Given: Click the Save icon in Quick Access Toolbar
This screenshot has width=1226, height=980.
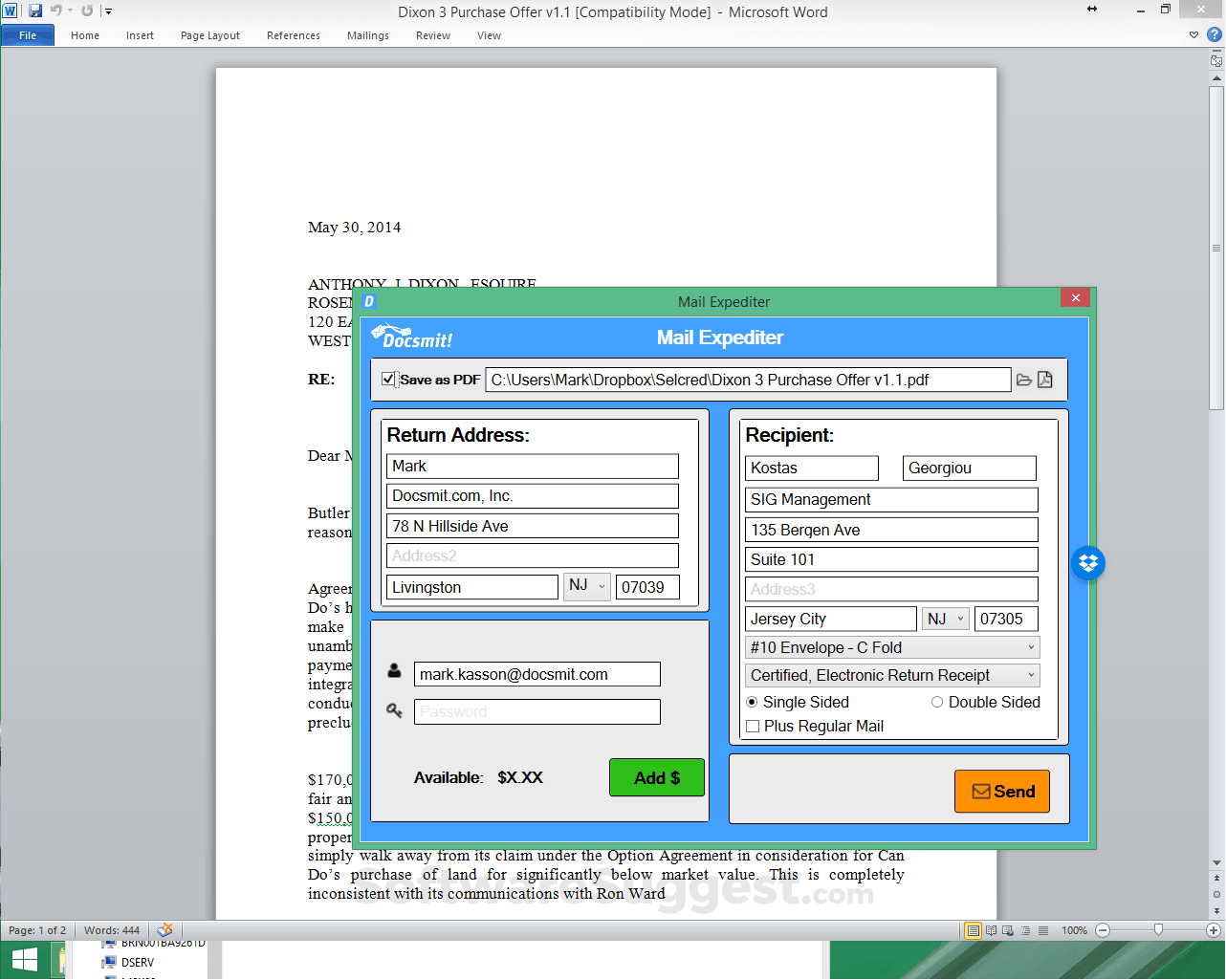Looking at the screenshot, I should pyautogui.click(x=35, y=10).
